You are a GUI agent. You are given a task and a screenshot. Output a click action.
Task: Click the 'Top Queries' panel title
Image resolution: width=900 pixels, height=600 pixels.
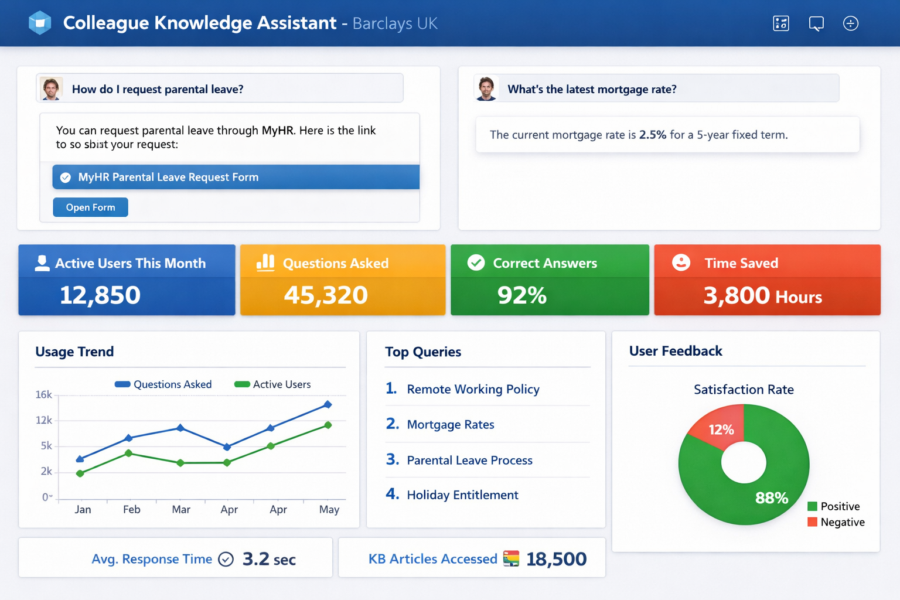point(423,351)
